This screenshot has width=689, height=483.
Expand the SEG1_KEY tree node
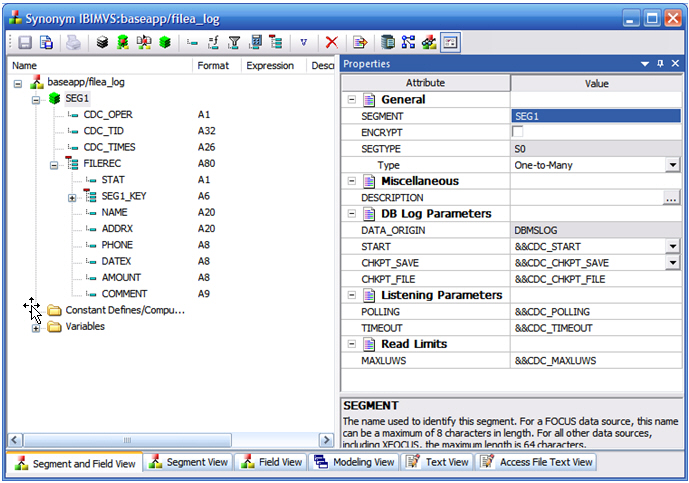[x=72, y=198]
